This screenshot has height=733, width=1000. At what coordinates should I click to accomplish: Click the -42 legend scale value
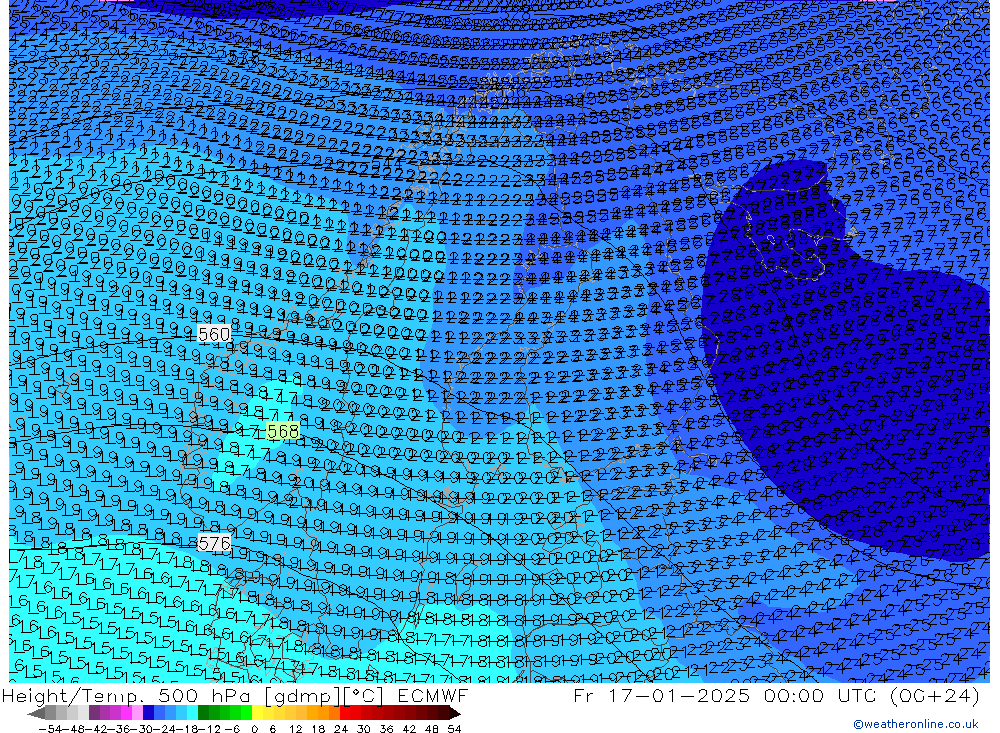tap(98, 729)
